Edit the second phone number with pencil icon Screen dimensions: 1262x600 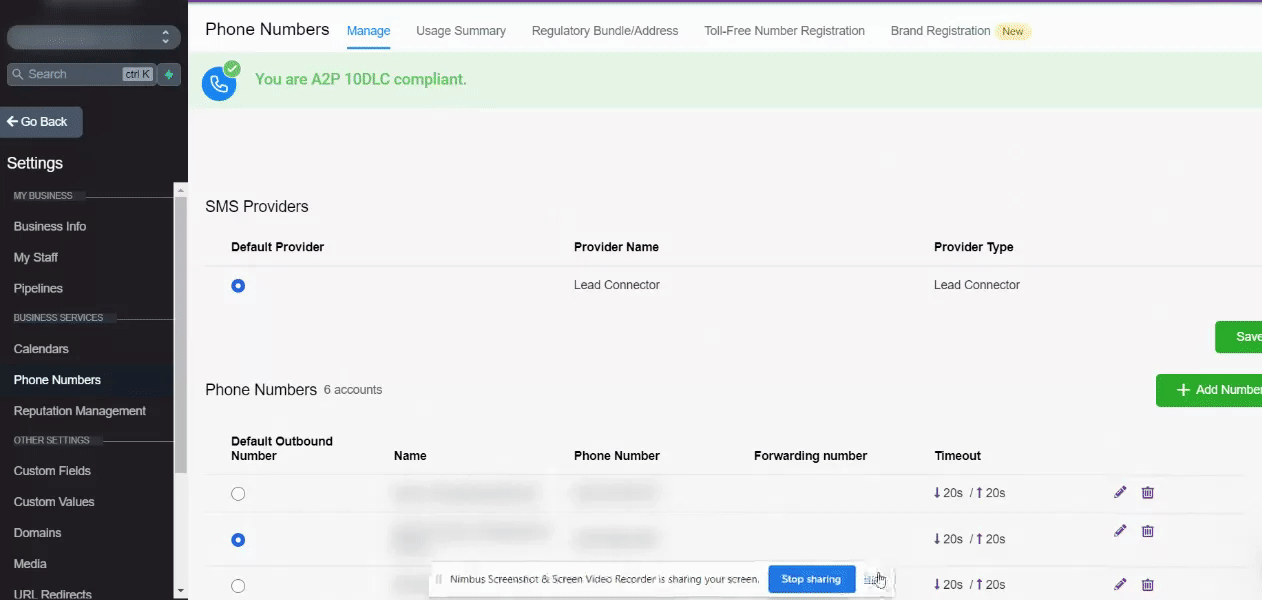1120,531
